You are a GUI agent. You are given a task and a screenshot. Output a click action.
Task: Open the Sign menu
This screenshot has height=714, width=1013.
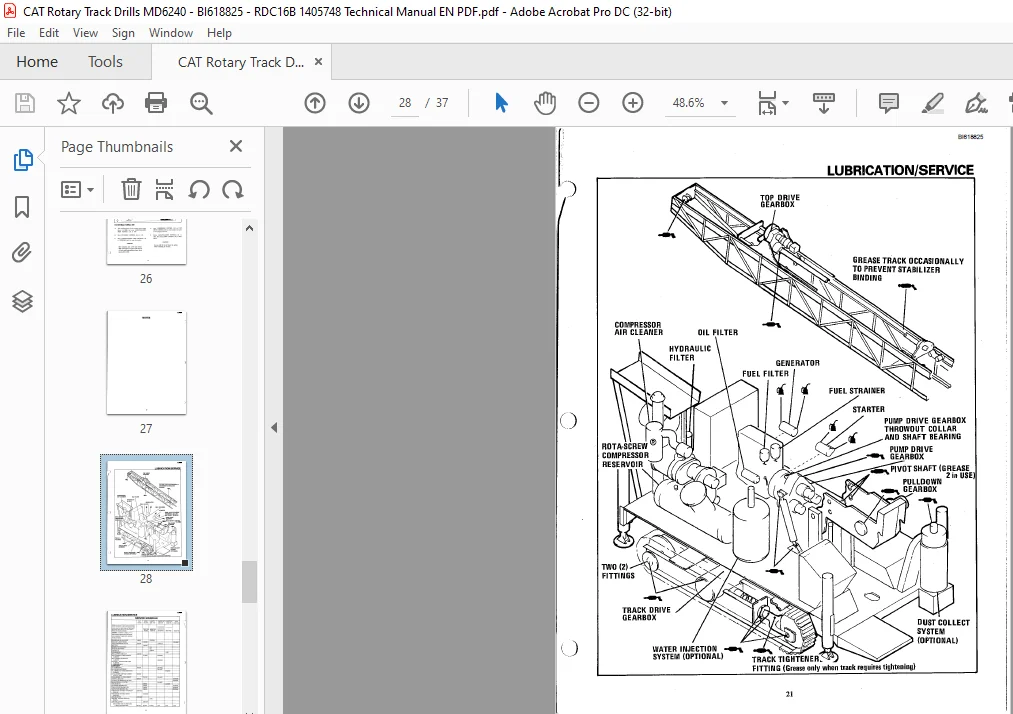coord(123,33)
